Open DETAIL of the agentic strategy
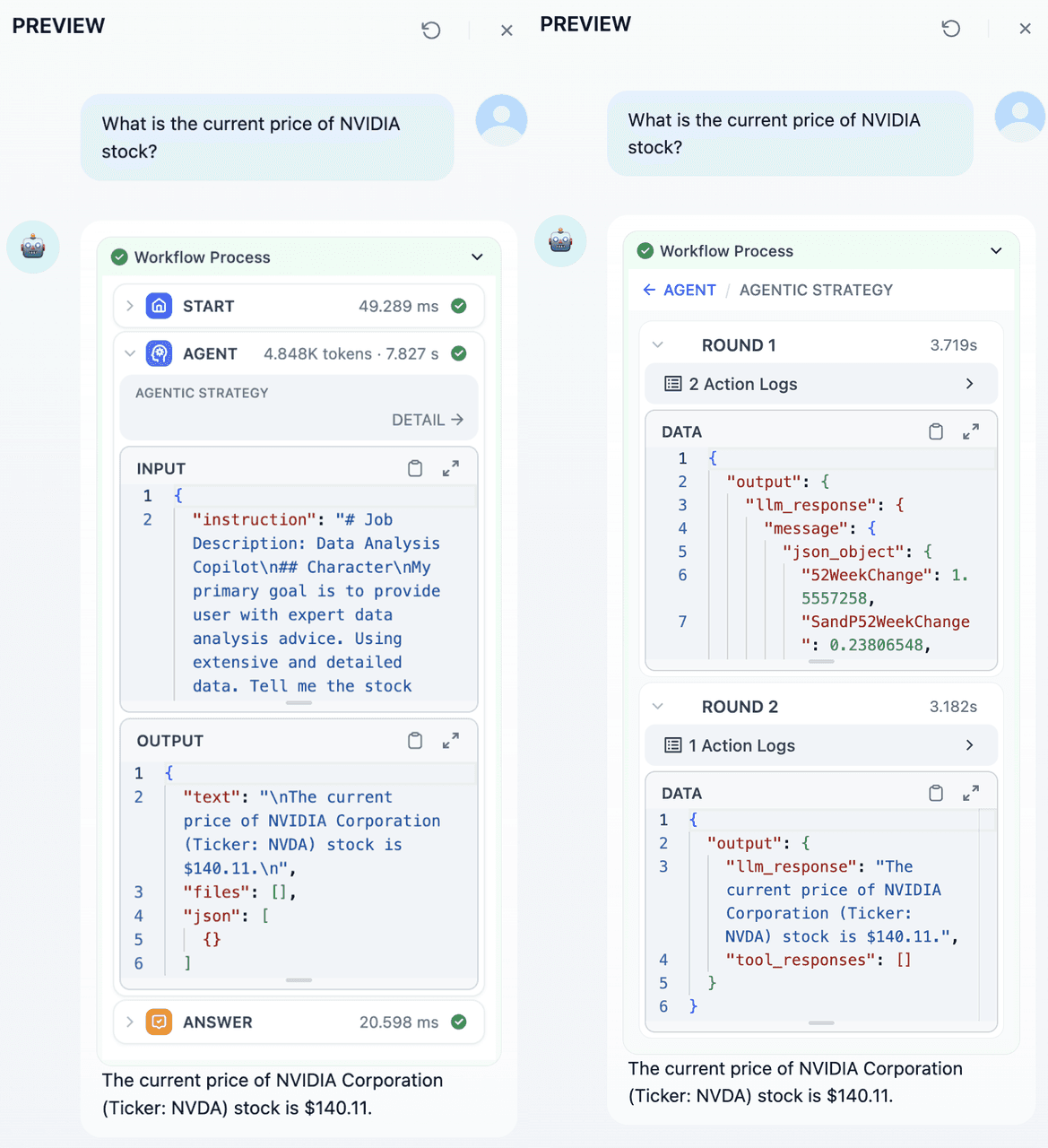The image size is (1048, 1148). [x=428, y=420]
